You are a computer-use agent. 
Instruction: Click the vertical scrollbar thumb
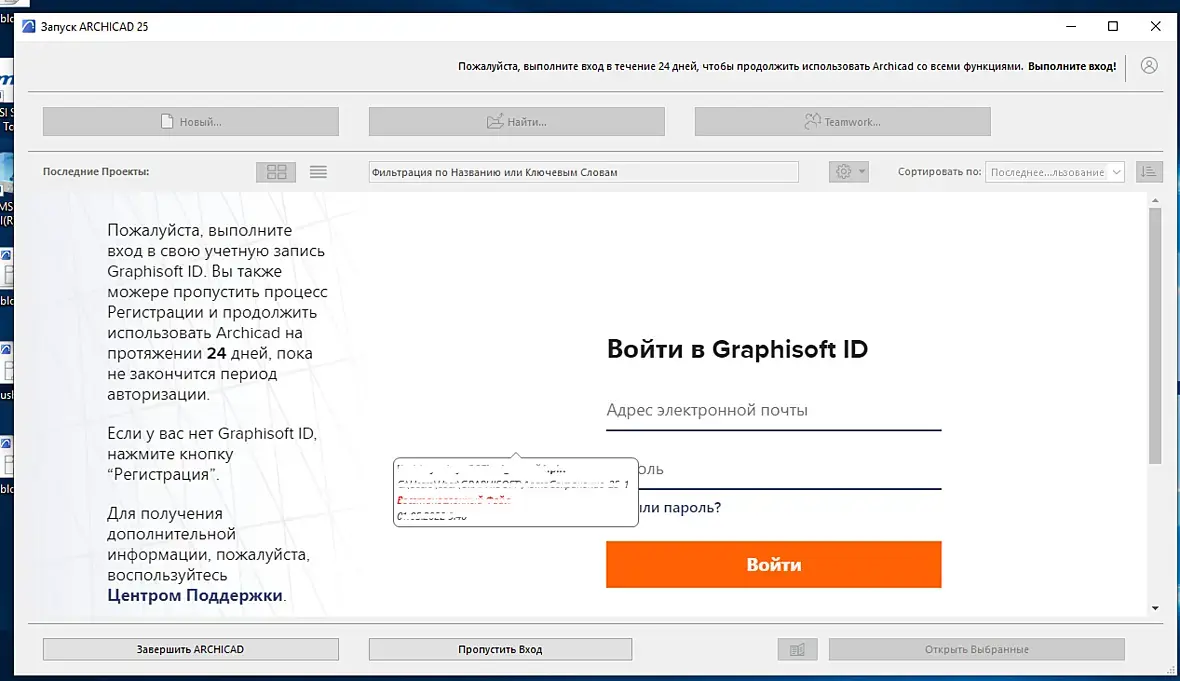click(x=1155, y=336)
